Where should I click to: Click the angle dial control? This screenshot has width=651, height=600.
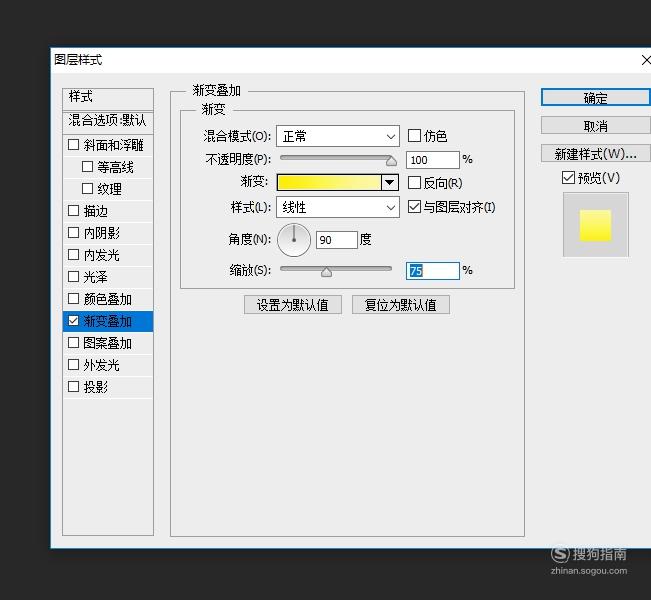[x=294, y=240]
